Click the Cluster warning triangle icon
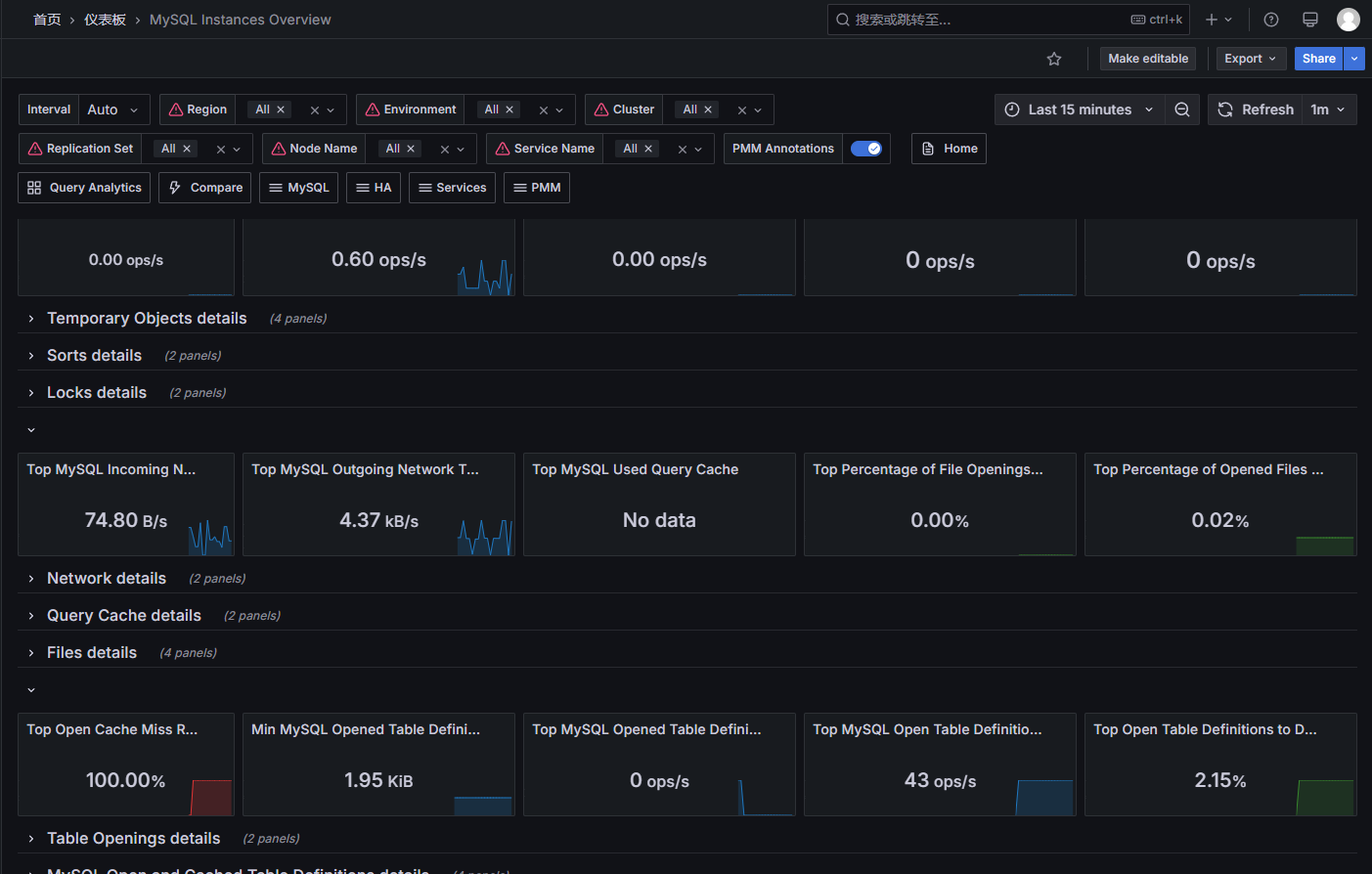This screenshot has width=1372, height=874. pos(601,109)
